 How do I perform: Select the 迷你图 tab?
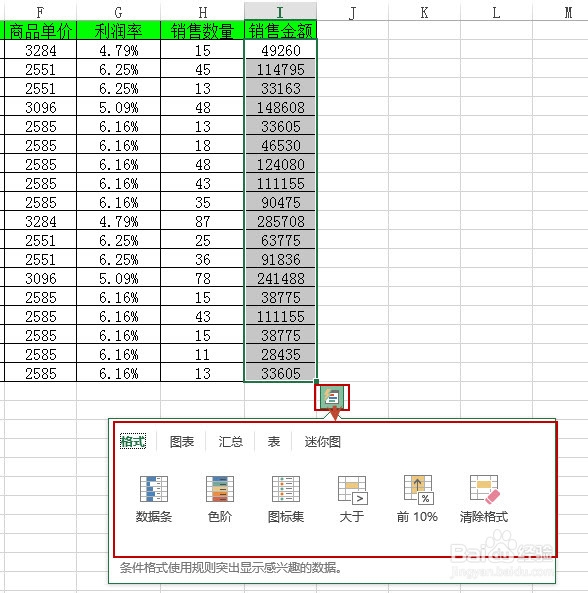click(x=323, y=441)
